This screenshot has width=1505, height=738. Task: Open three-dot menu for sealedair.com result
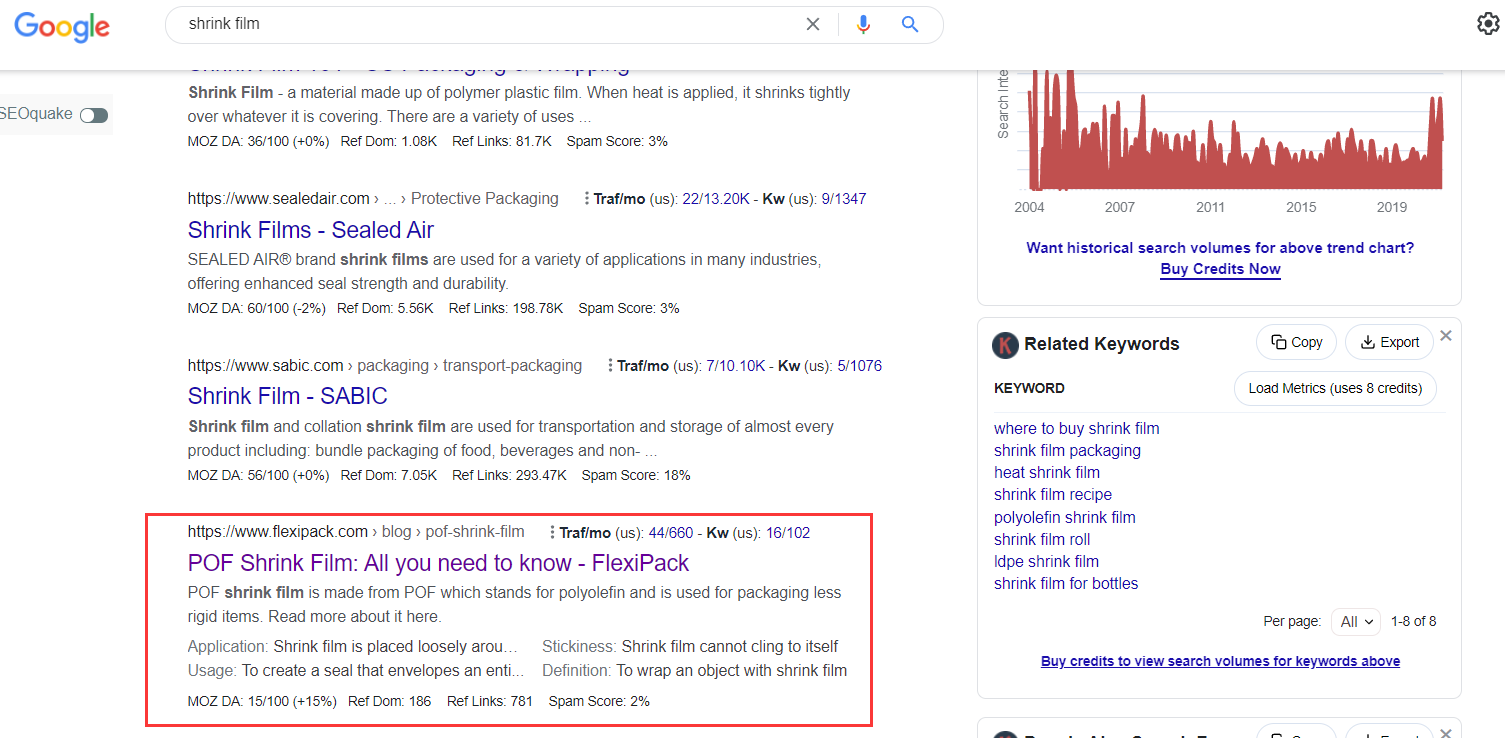pos(586,199)
